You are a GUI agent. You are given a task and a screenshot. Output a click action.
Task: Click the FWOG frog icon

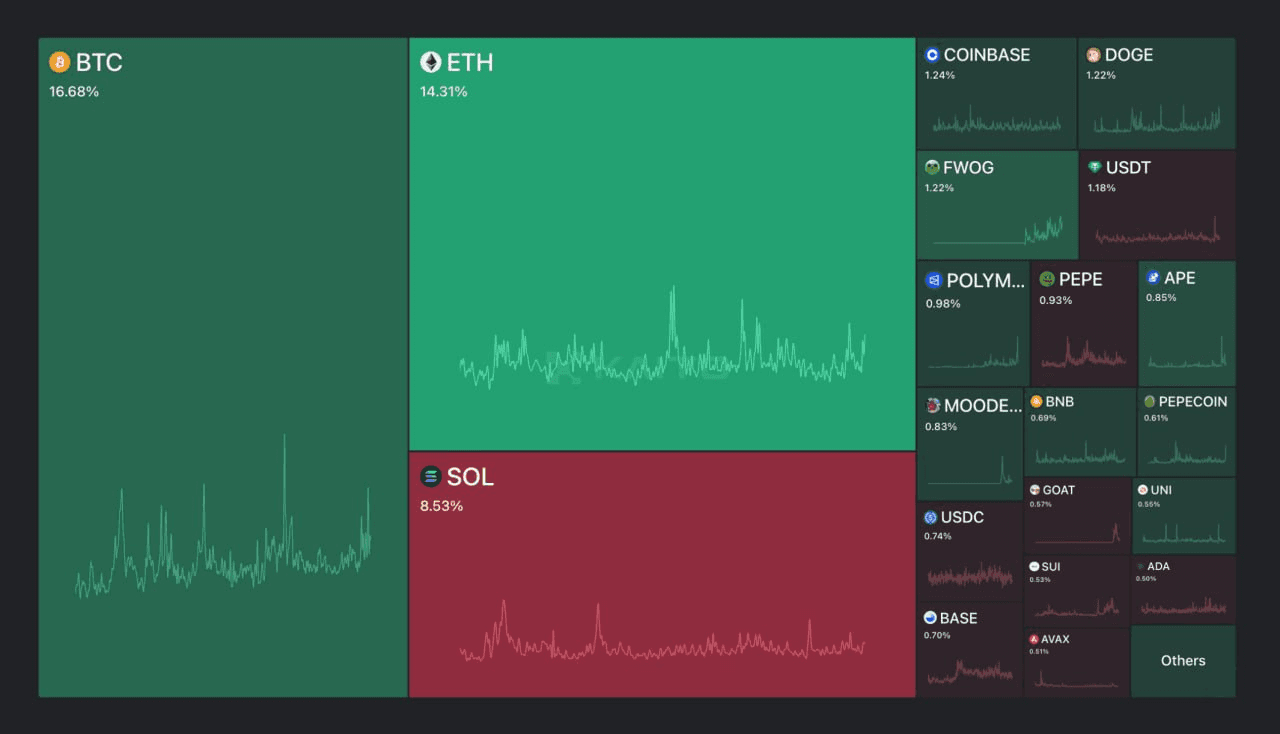pos(932,167)
